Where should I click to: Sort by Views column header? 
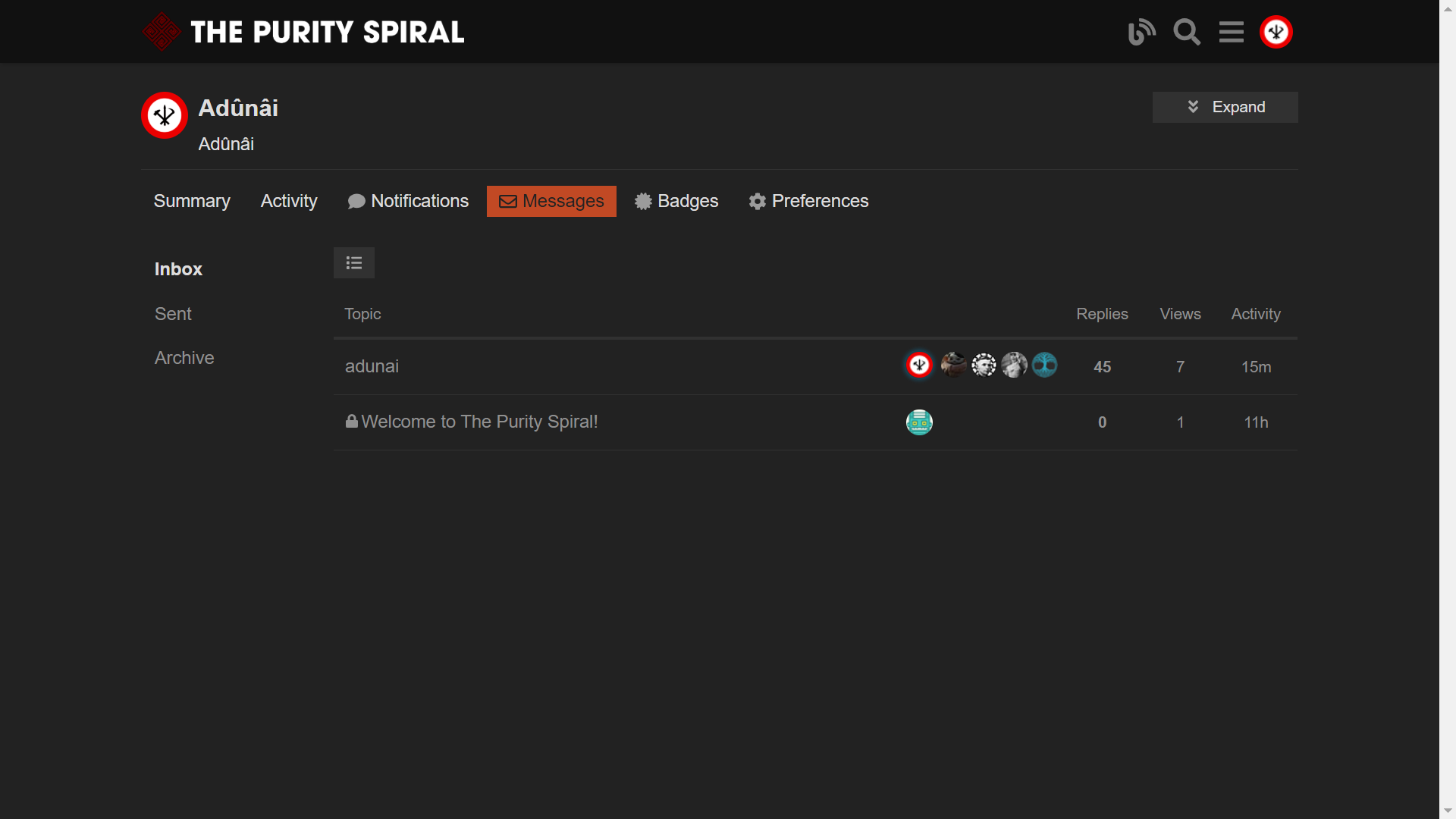click(1180, 314)
